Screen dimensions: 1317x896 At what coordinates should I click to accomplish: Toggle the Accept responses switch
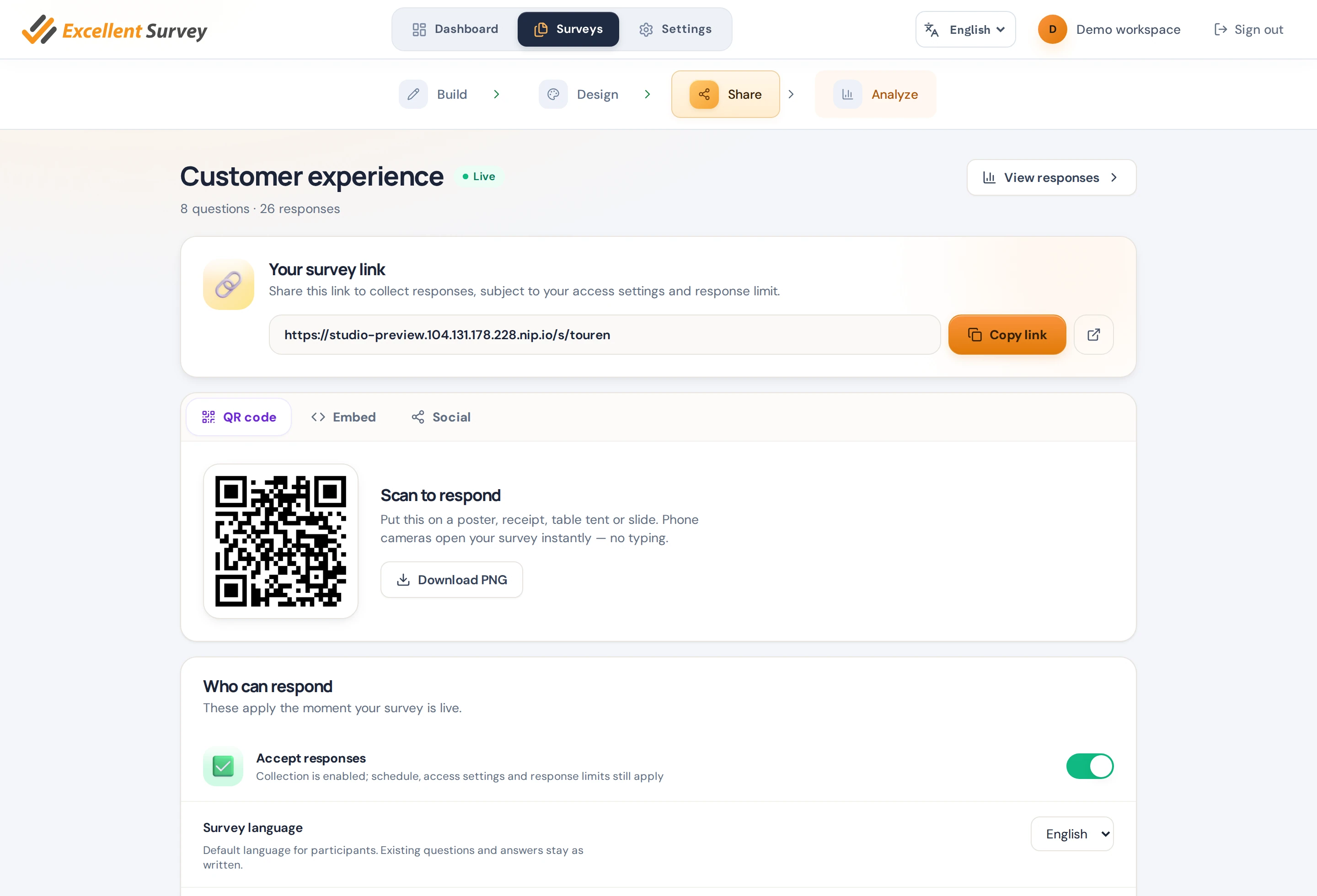pos(1089,766)
